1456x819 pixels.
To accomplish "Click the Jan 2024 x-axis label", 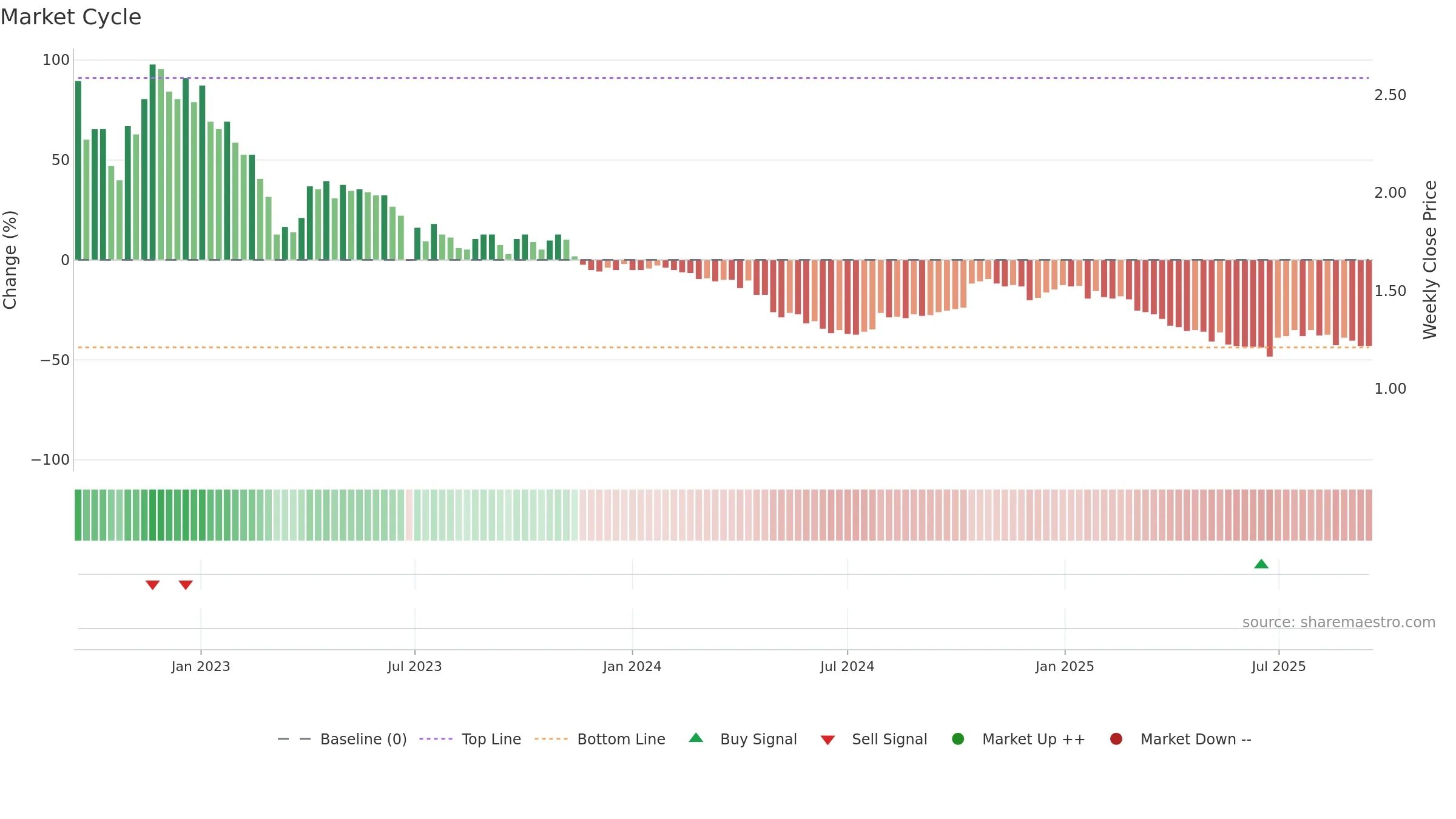I will 632,666.
